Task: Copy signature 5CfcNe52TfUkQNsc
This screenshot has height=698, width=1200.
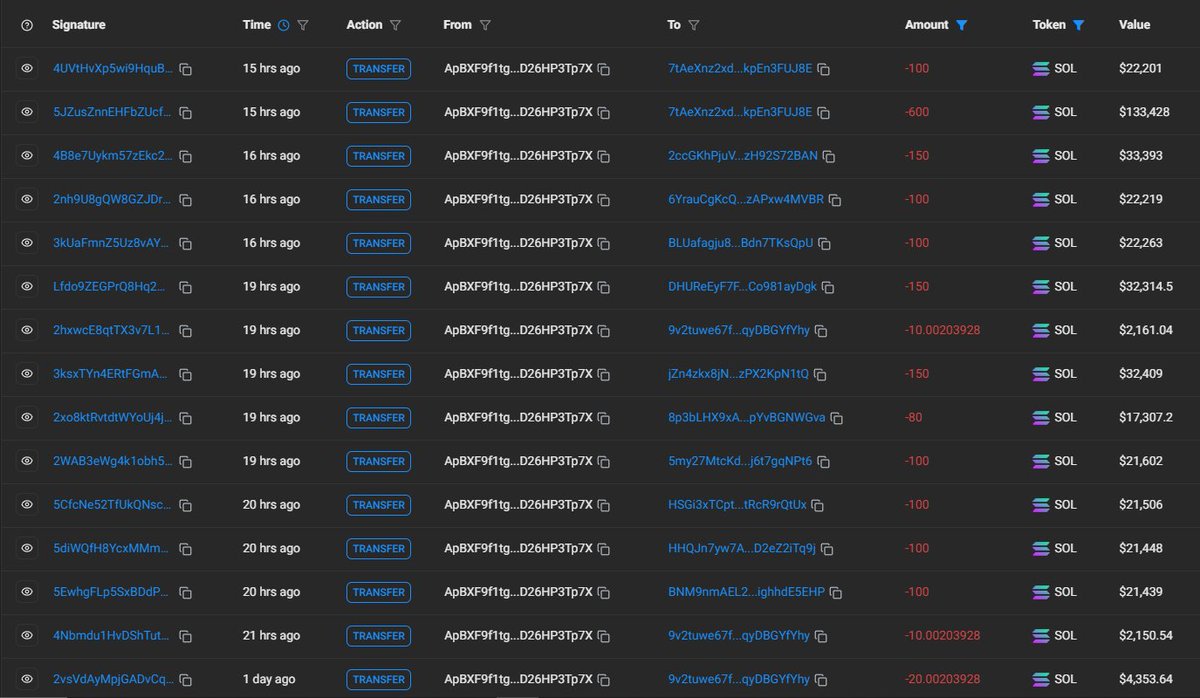Action: point(186,505)
